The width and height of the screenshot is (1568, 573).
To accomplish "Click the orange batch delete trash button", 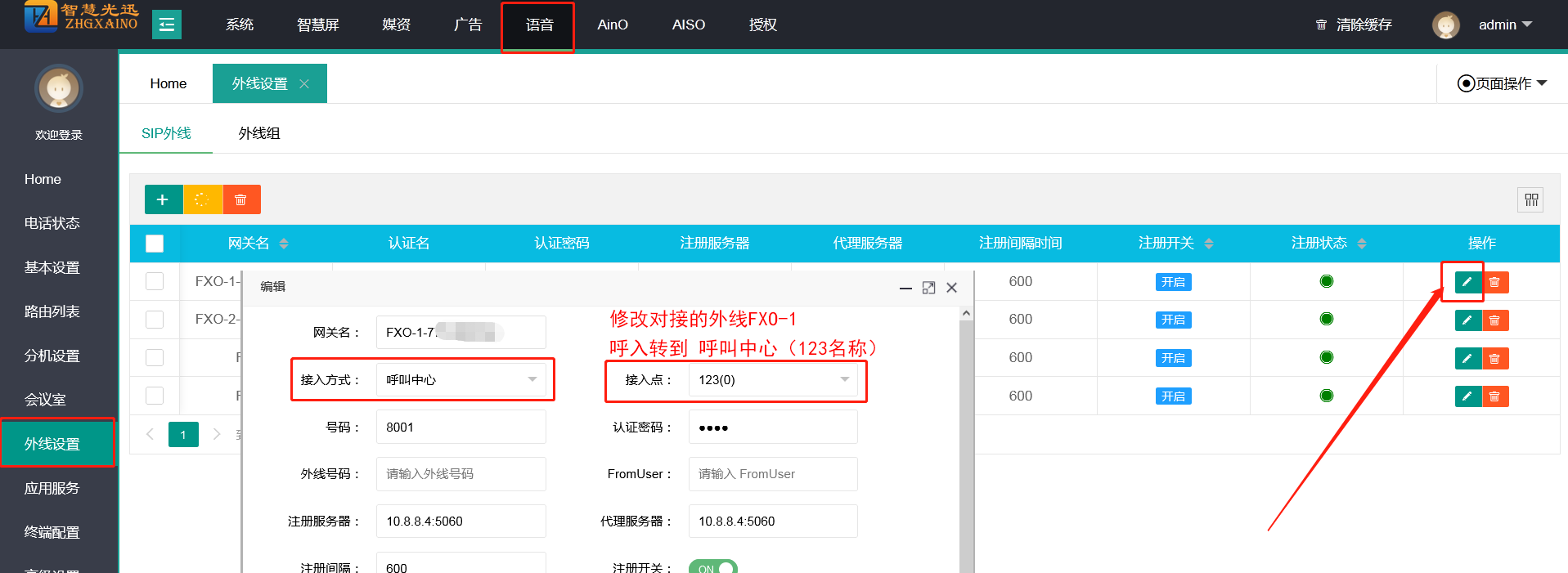I will [241, 199].
